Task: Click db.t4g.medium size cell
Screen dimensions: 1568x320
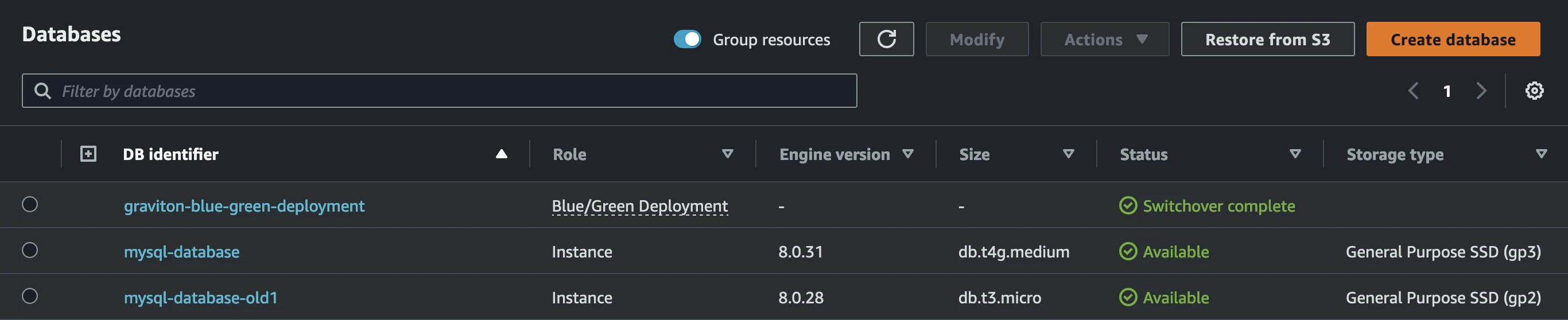Action: 1014,252
